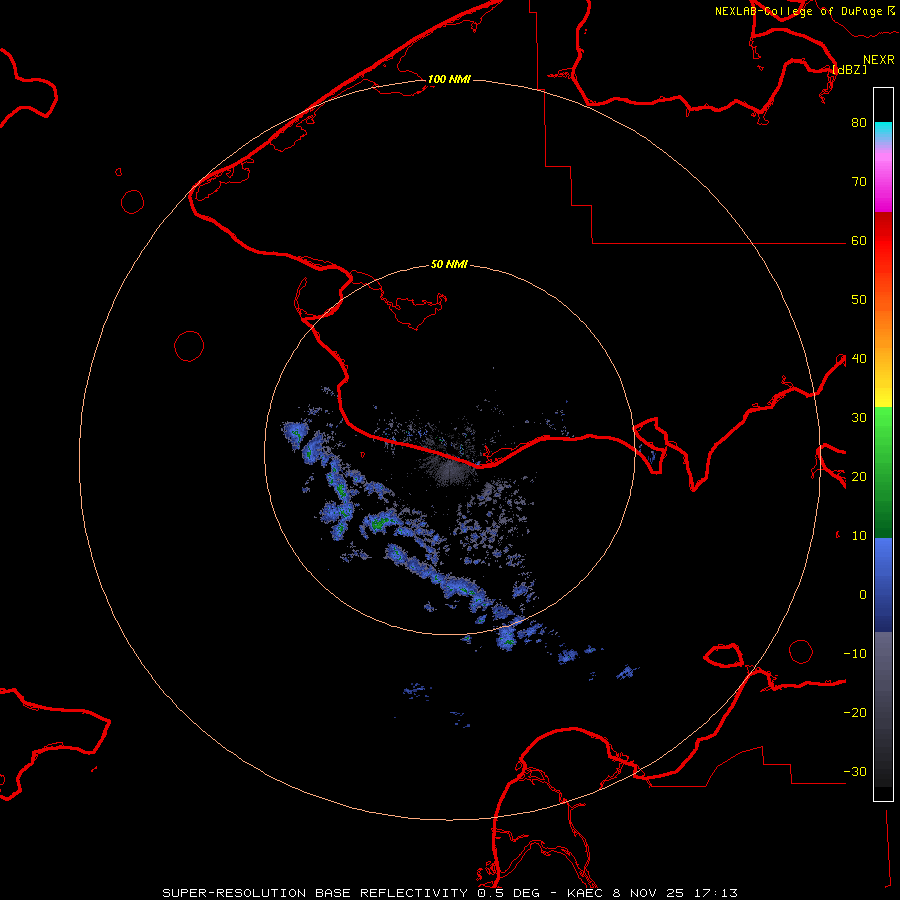
Task: Click the 17:13 timestamp in the caption
Action: [718, 893]
